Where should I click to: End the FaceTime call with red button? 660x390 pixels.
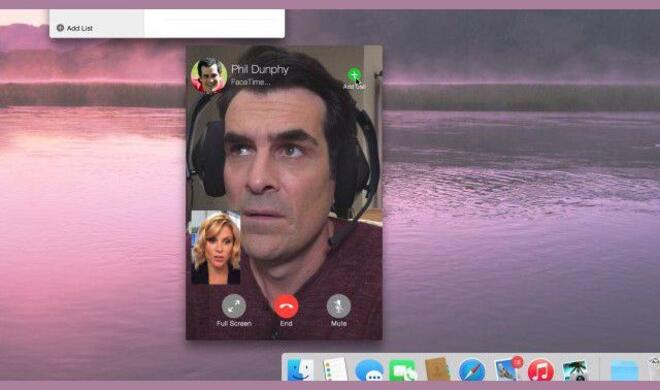click(x=286, y=306)
